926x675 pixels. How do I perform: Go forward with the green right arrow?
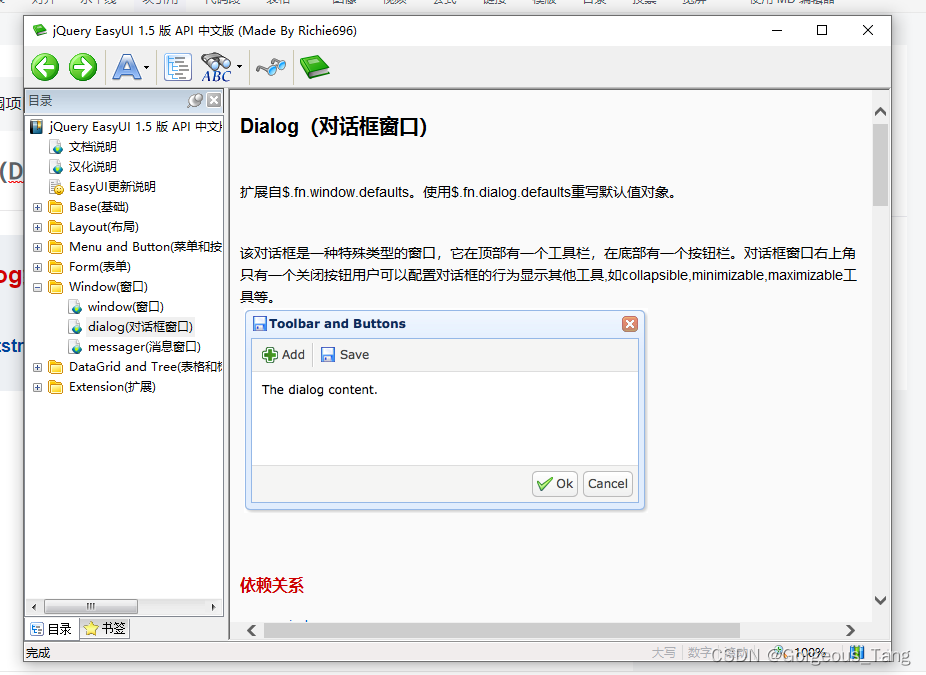click(83, 67)
